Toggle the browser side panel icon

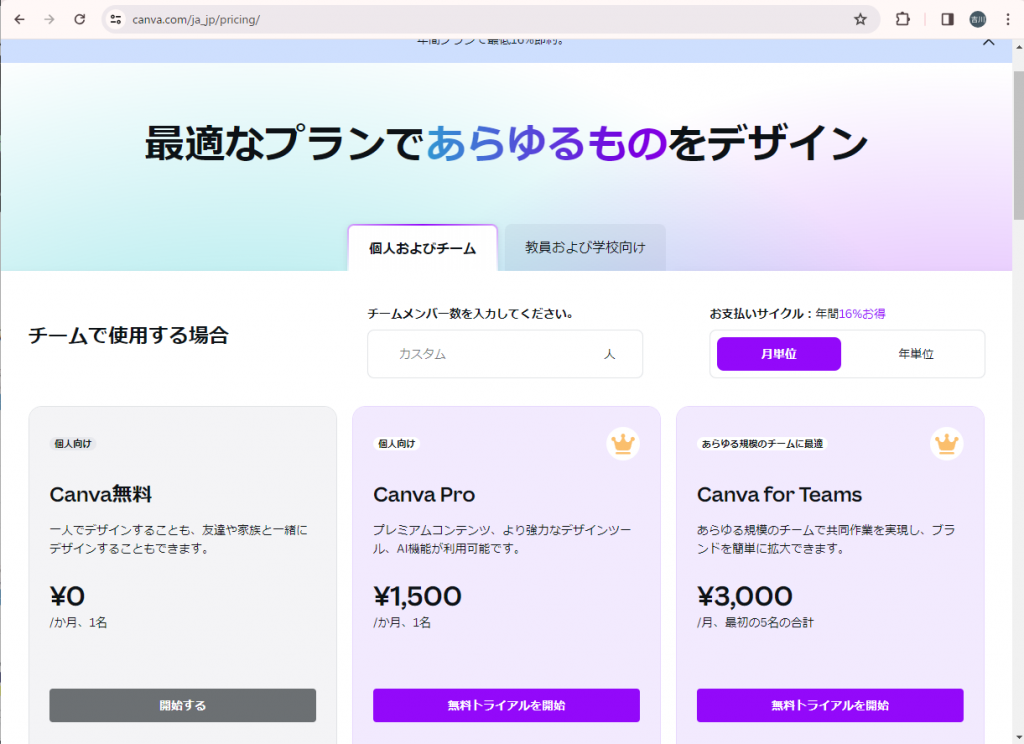pos(947,19)
